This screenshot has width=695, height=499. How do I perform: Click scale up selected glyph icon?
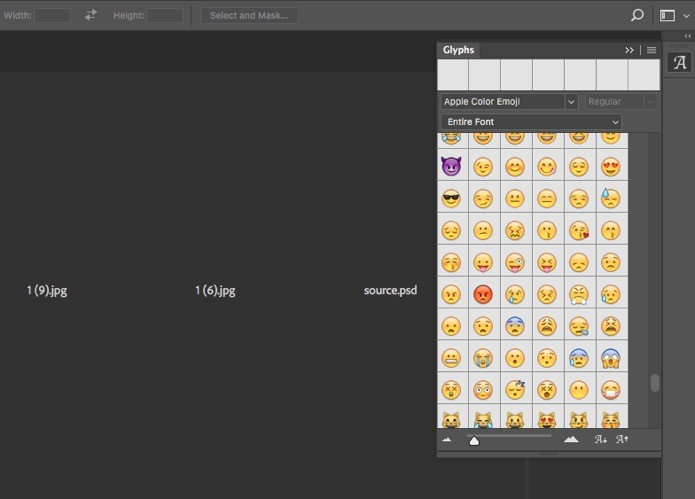coord(622,439)
